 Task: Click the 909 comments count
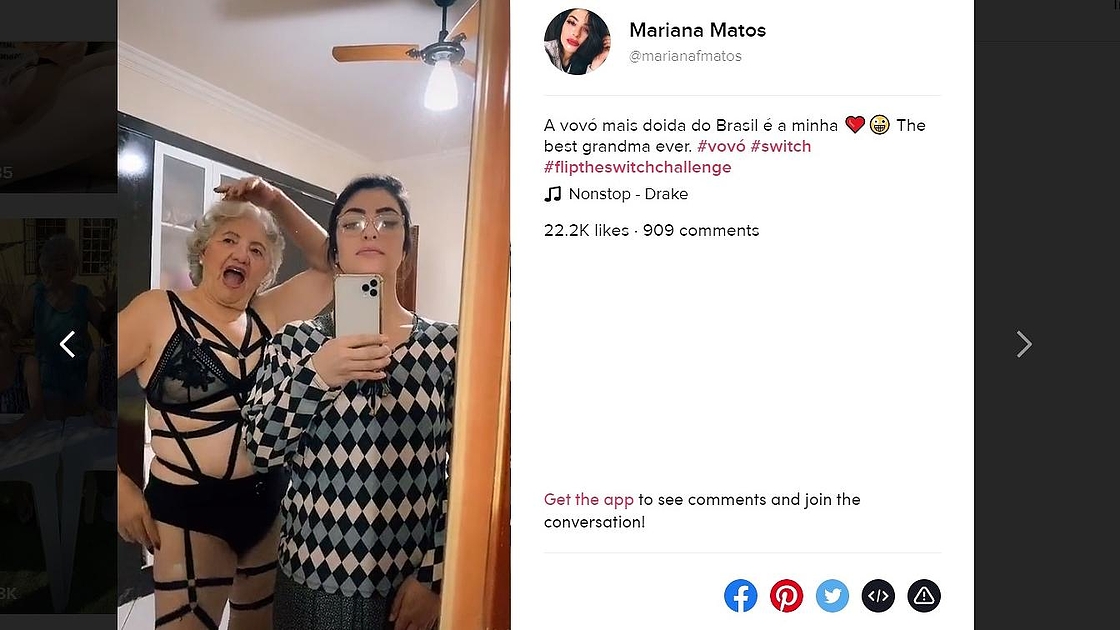click(701, 230)
